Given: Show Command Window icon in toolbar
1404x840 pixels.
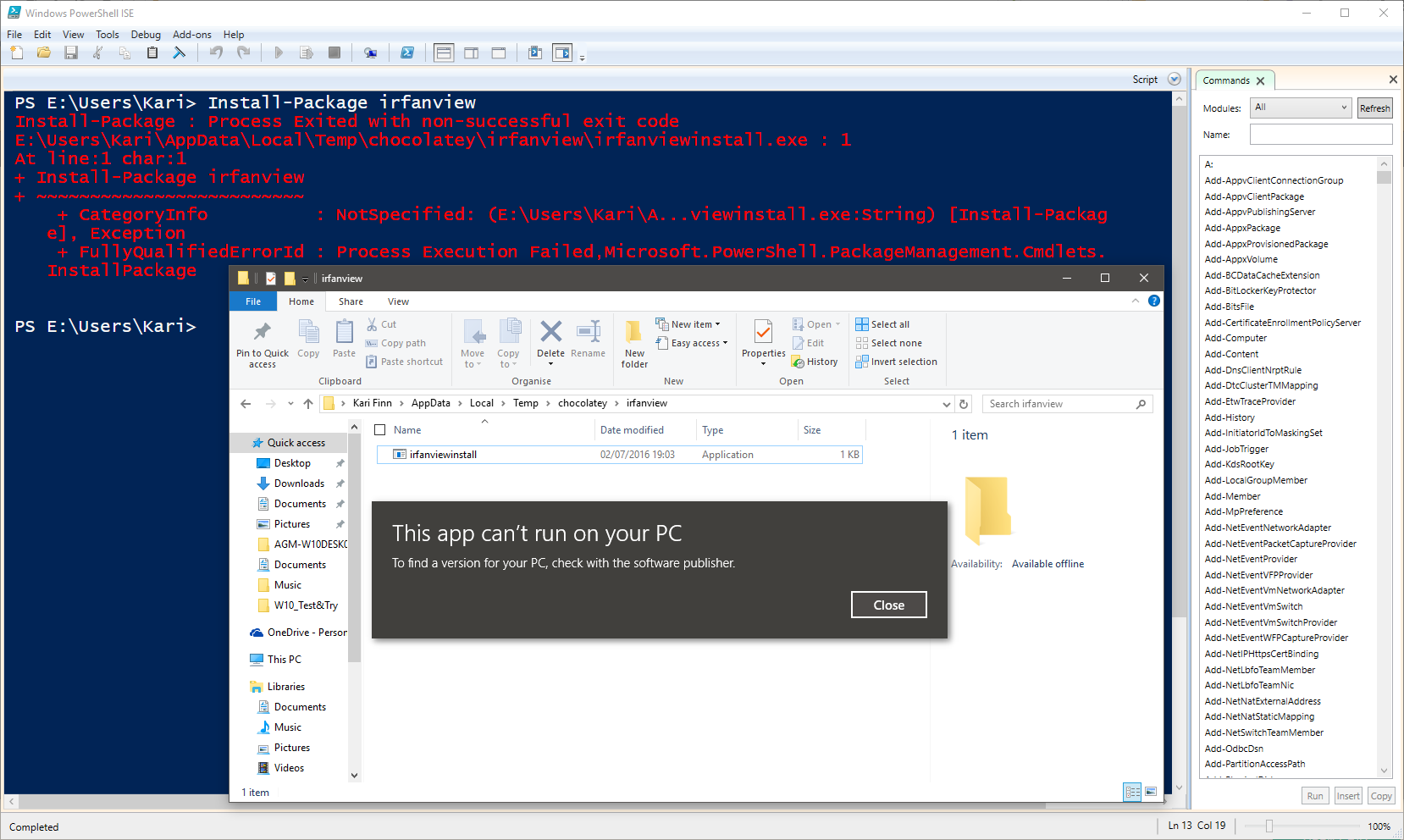Looking at the screenshot, I should [535, 52].
